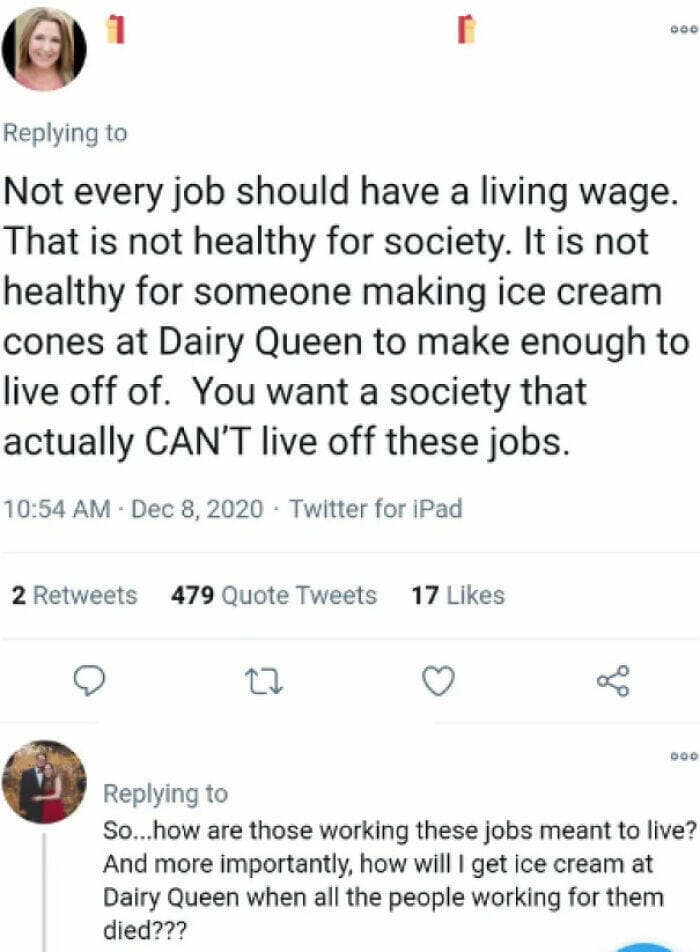700x952 pixels.
Task: Click 'Replying to' above the main tweet
Action: tap(65, 133)
